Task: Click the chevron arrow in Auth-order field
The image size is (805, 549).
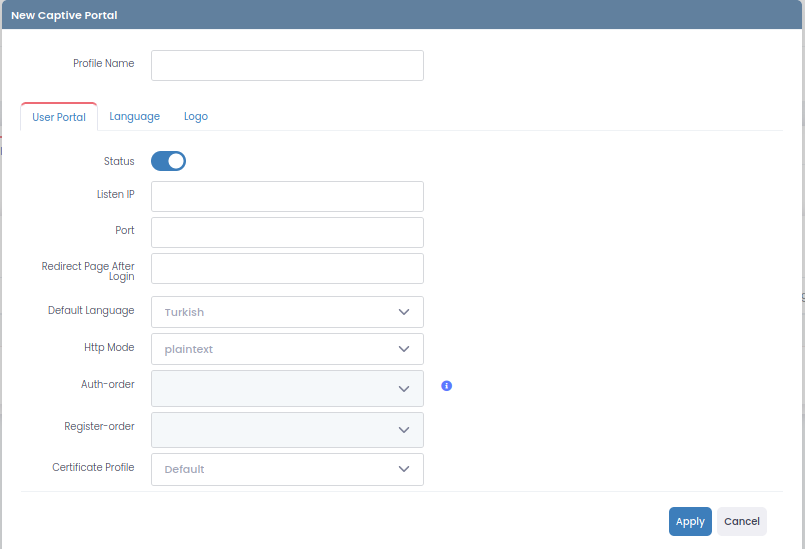Action: pyautogui.click(x=404, y=389)
